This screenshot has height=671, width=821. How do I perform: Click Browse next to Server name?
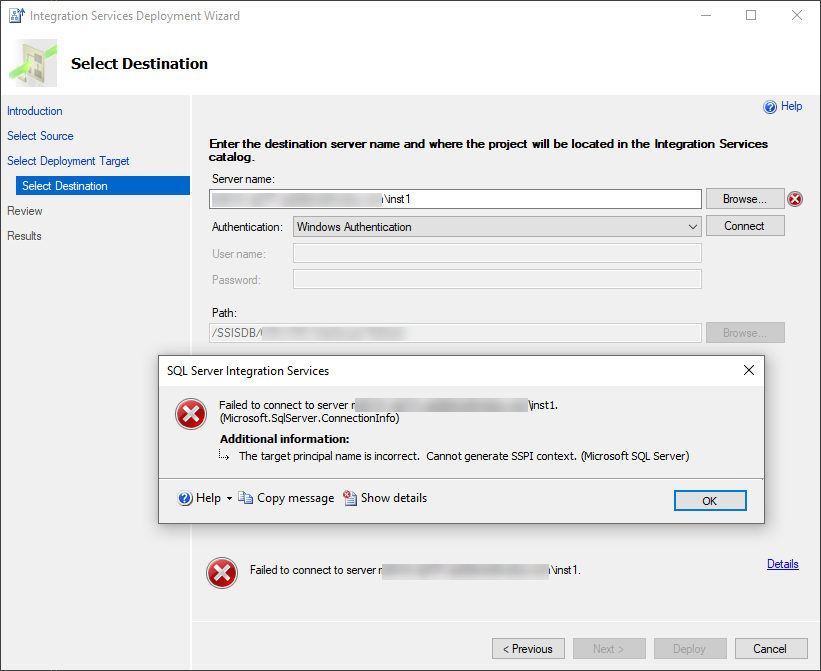745,199
